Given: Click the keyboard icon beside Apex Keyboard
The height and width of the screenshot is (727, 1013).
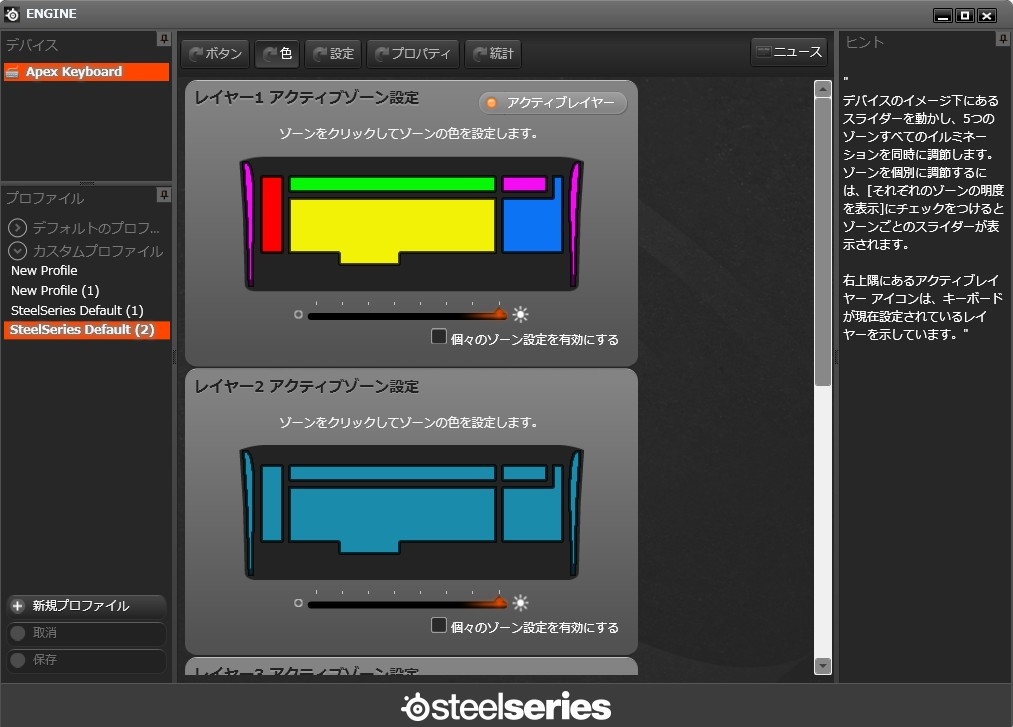Looking at the screenshot, I should pyautogui.click(x=12, y=72).
